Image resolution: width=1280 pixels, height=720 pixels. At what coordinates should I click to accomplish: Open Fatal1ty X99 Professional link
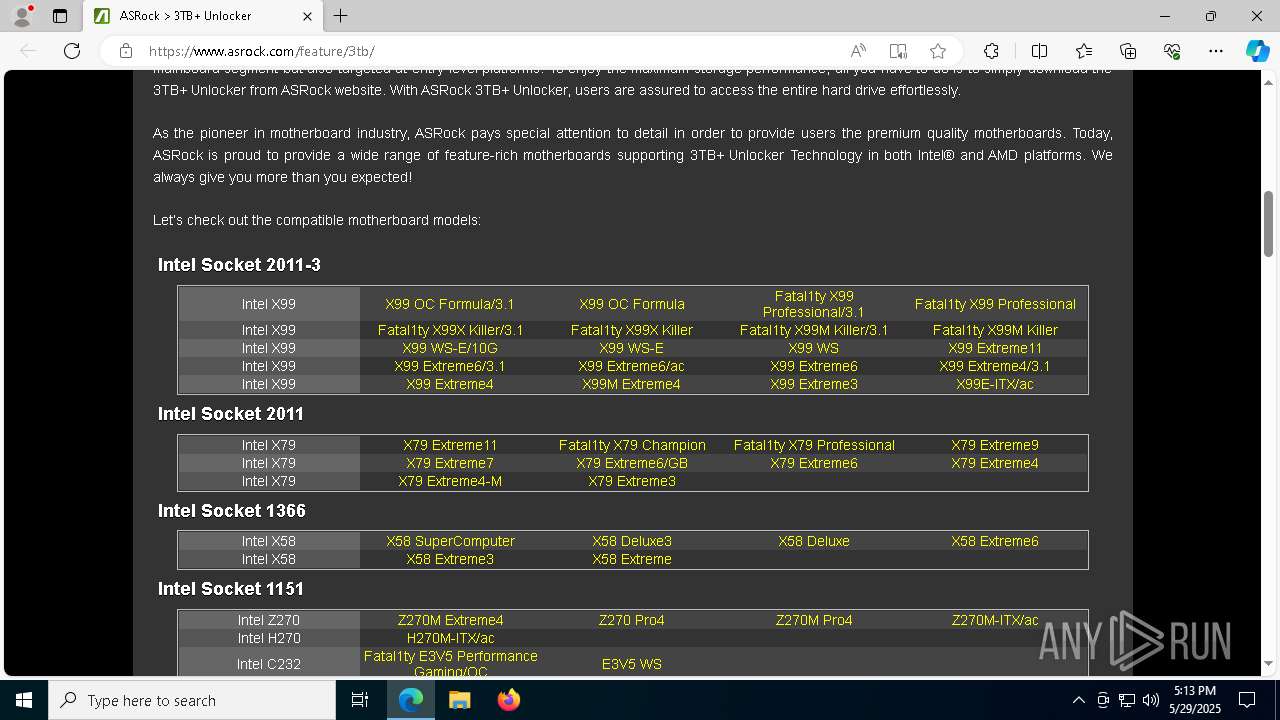click(995, 304)
